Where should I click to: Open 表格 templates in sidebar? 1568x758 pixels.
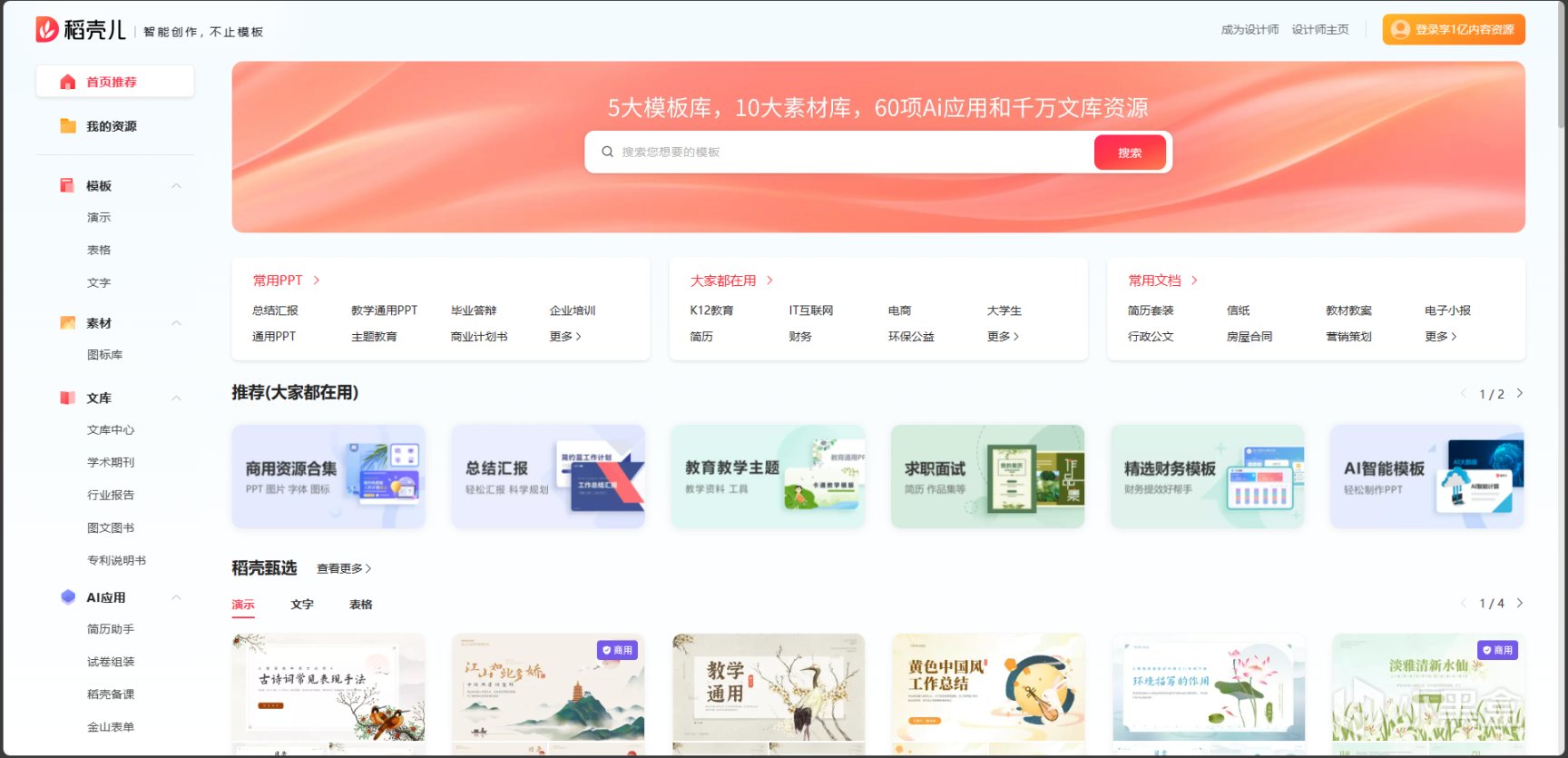[99, 251]
